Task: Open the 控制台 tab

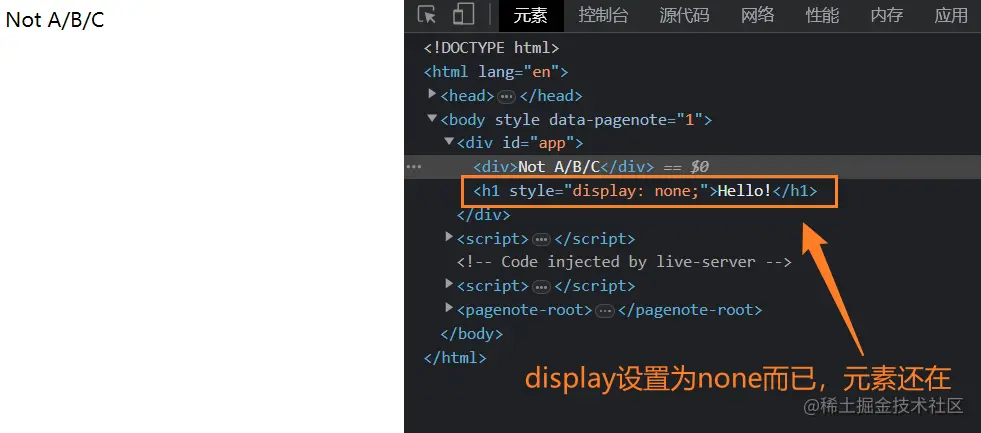Action: (603, 16)
